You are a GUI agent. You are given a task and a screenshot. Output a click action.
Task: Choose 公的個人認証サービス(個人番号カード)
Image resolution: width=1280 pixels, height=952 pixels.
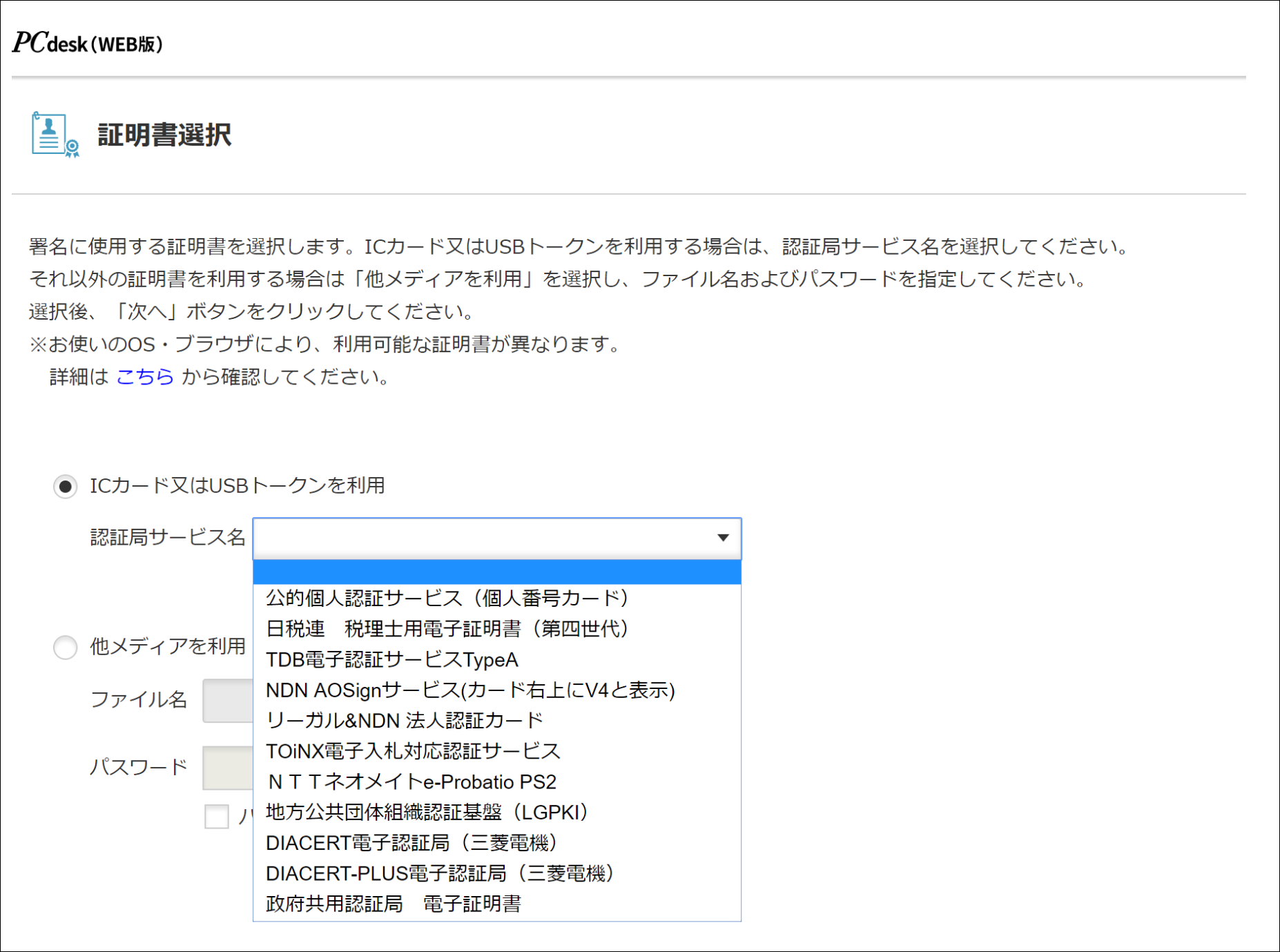pos(497,598)
